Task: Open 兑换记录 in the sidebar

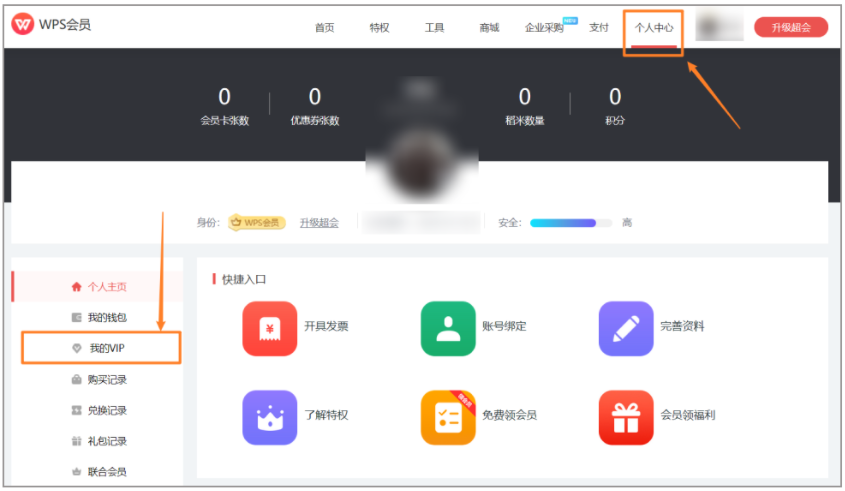Action: click(107, 410)
